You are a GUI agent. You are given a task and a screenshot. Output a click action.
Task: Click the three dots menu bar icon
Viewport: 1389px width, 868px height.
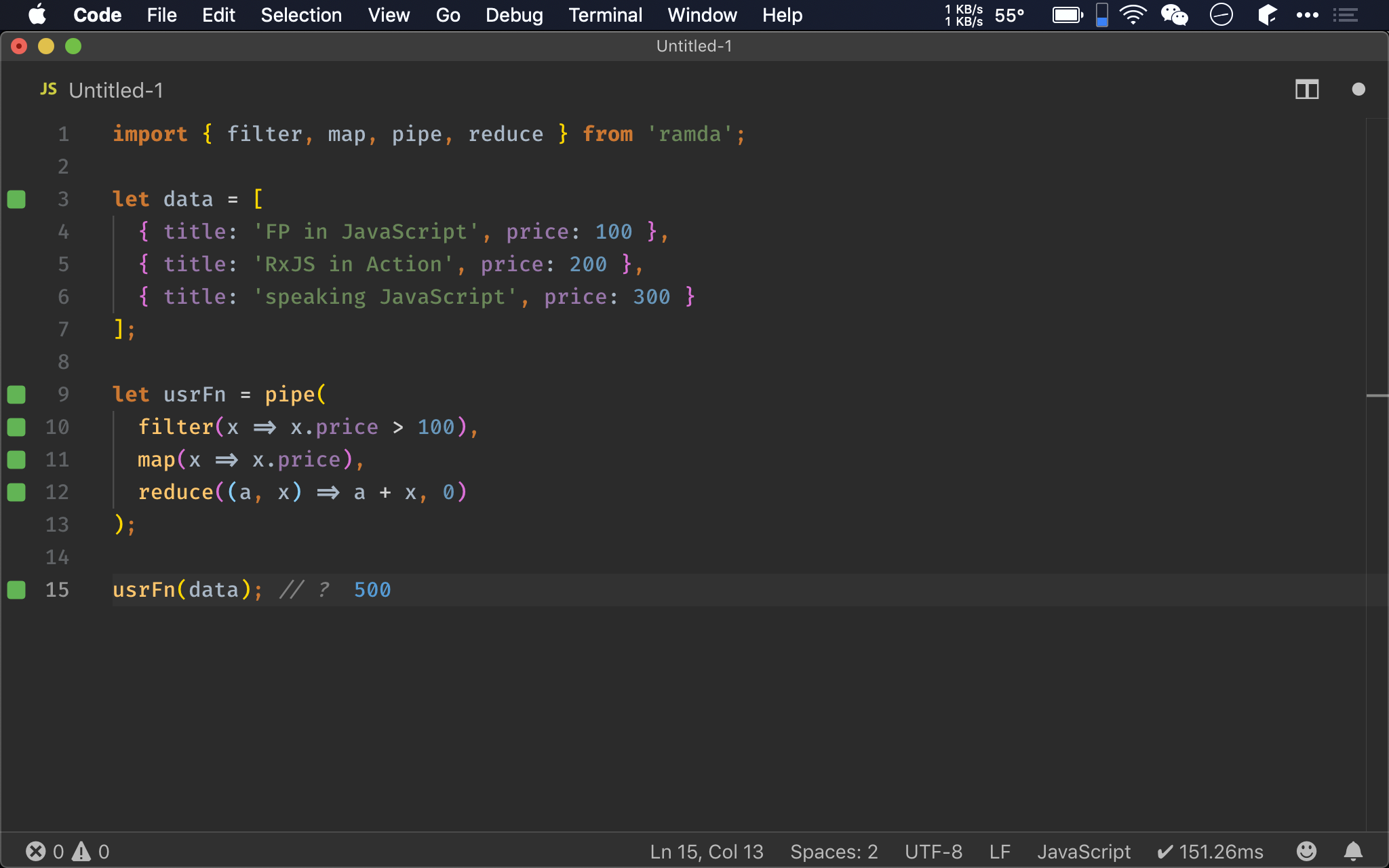(x=1308, y=15)
